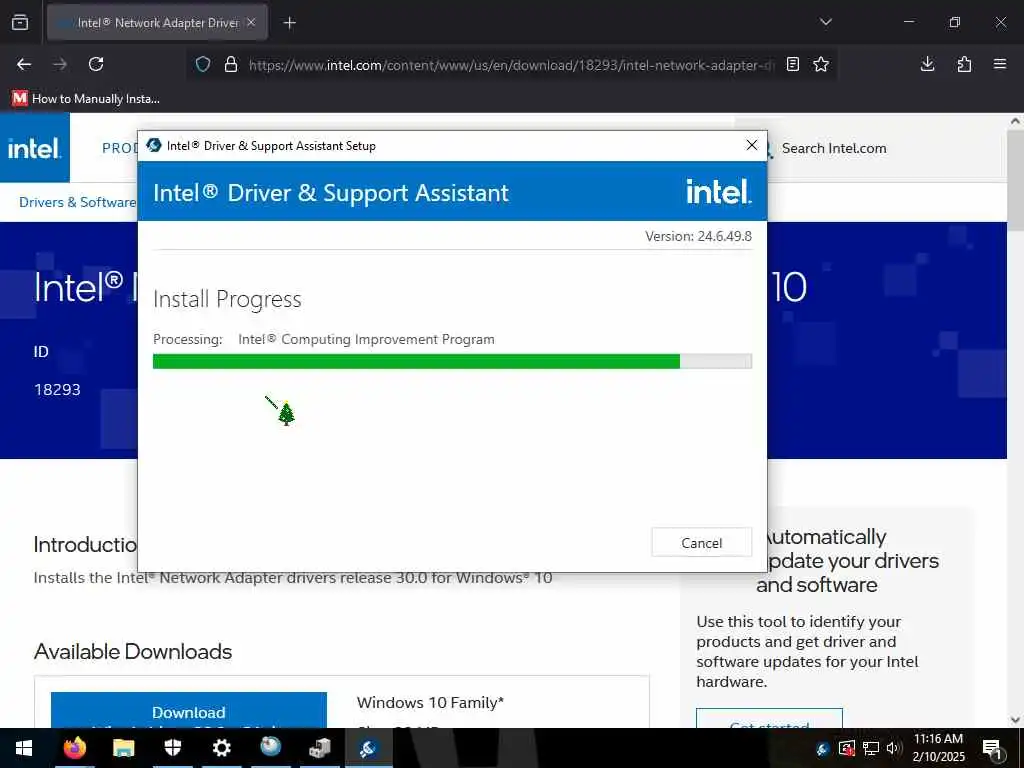This screenshot has width=1024, height=768.
Task: Open Firefox from the taskbar
Action: [x=74, y=748]
